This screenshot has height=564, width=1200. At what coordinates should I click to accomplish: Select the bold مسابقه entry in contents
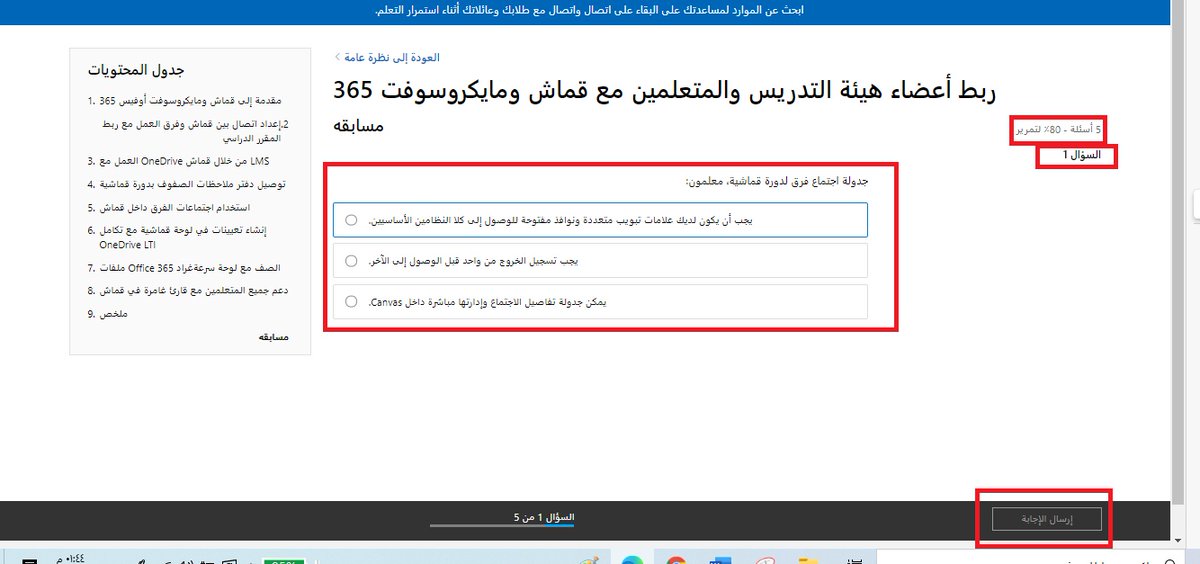click(x=273, y=337)
